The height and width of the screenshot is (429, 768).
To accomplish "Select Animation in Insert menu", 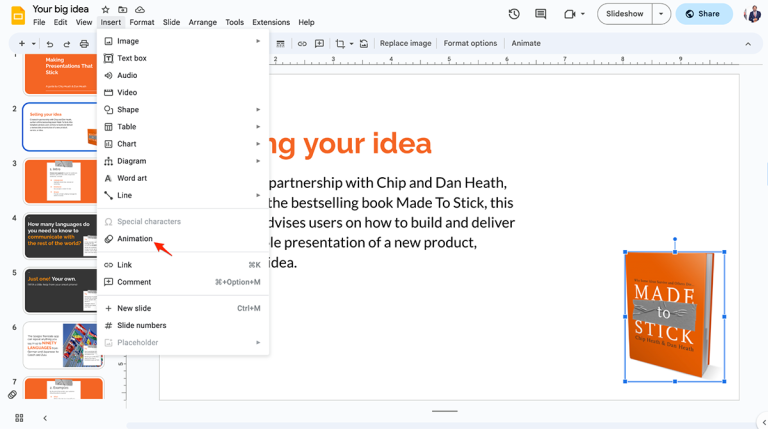I will pyautogui.click(x=183, y=238).
